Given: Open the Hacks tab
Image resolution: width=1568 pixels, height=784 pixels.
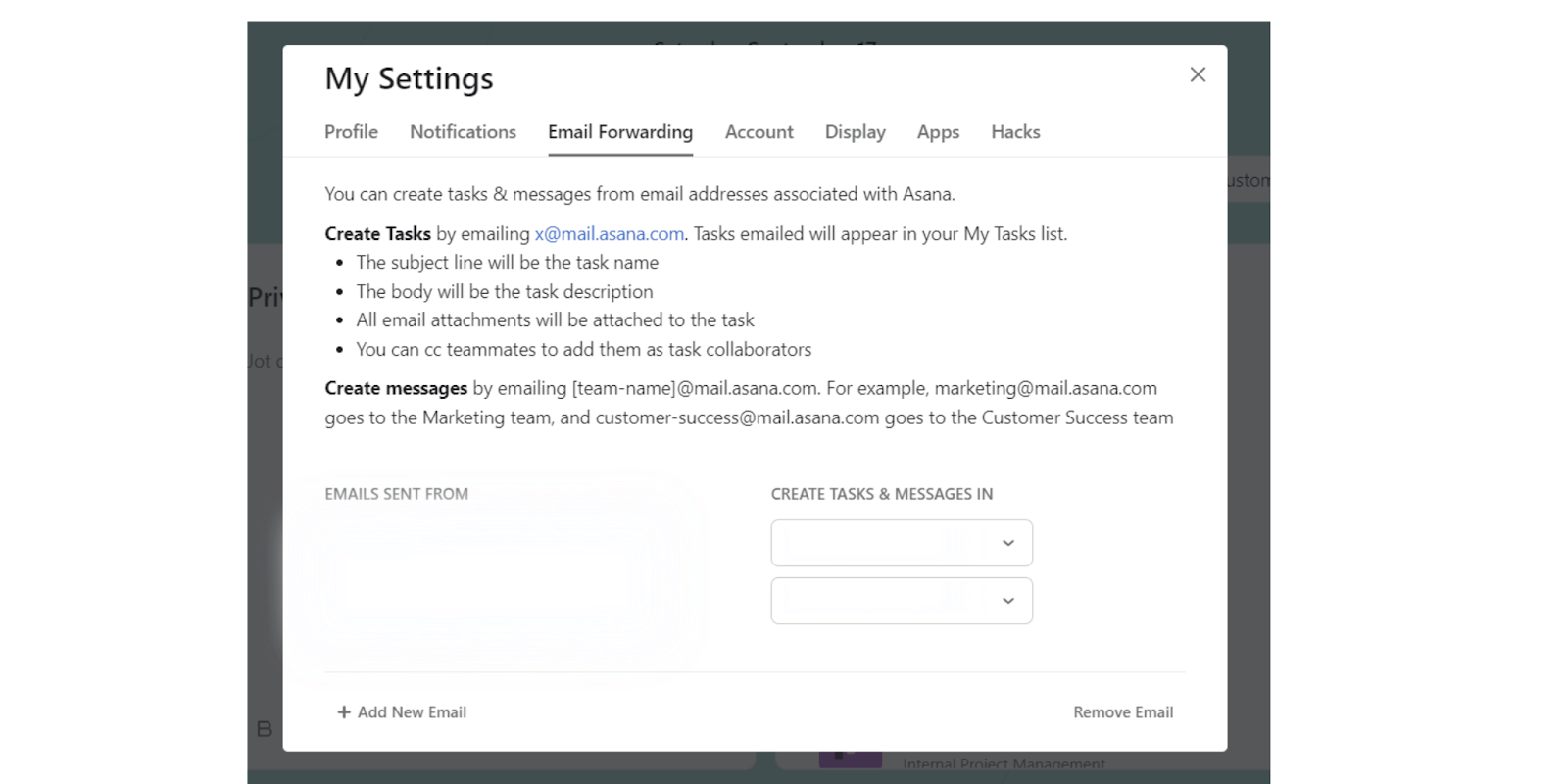Looking at the screenshot, I should [1015, 132].
